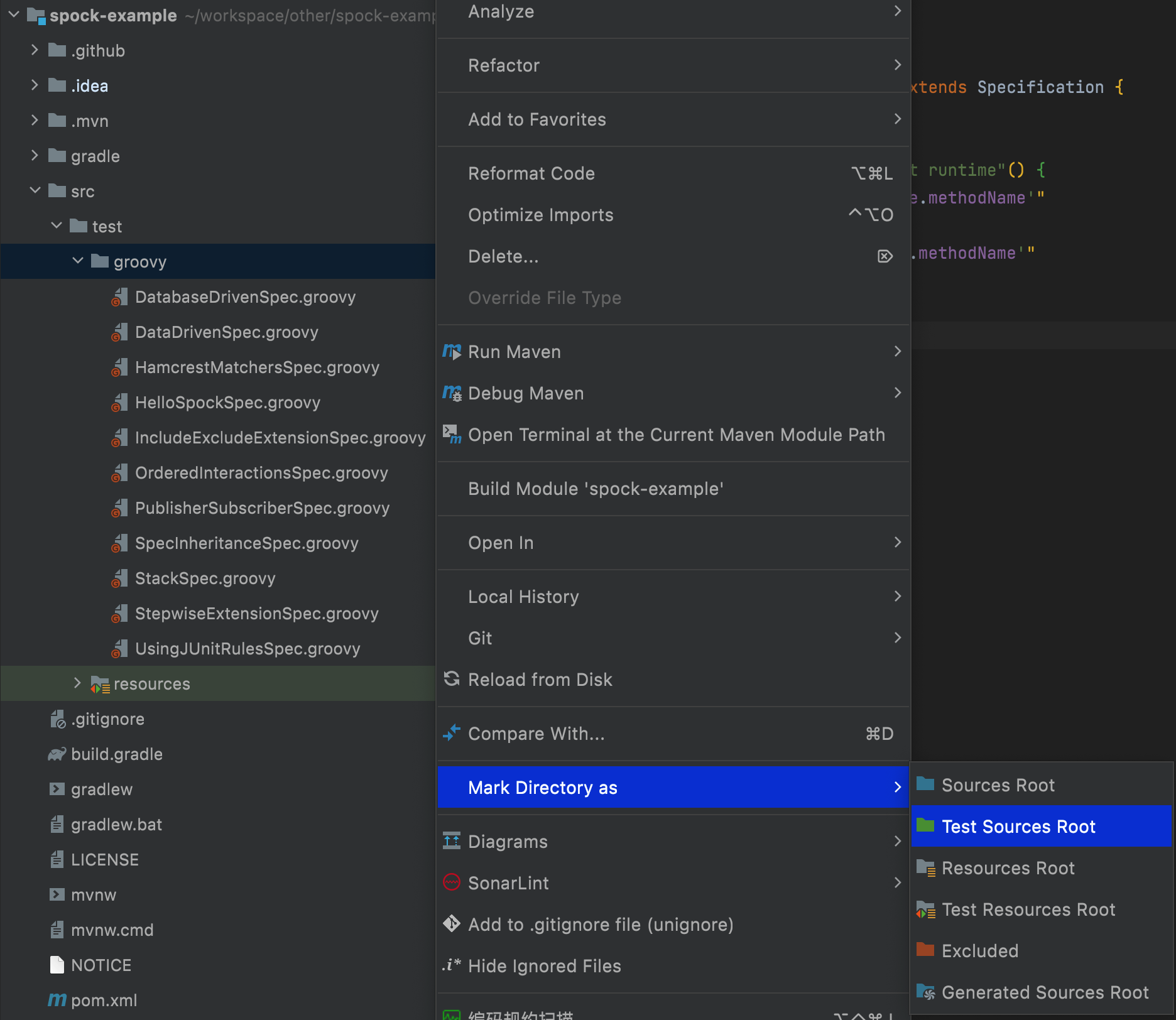The height and width of the screenshot is (1020, 1176).
Task: Click the Hide Ignored Files icon
Action: pyautogui.click(x=452, y=965)
